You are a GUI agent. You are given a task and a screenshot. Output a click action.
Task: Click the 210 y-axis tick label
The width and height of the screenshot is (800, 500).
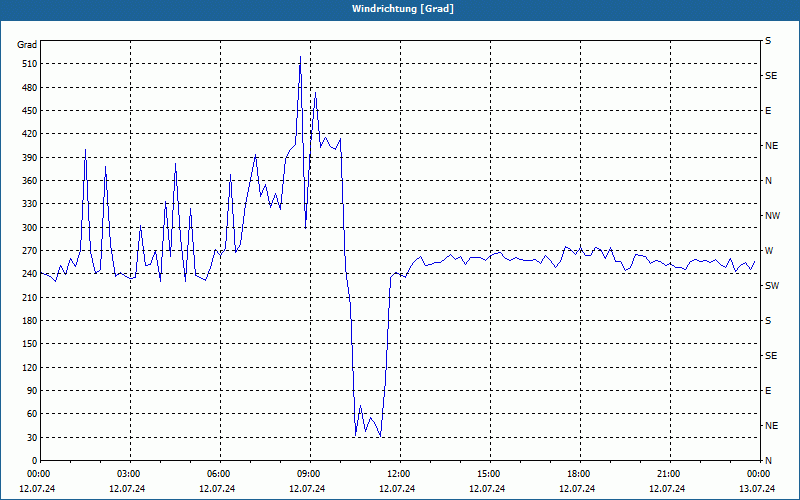(x=30, y=297)
